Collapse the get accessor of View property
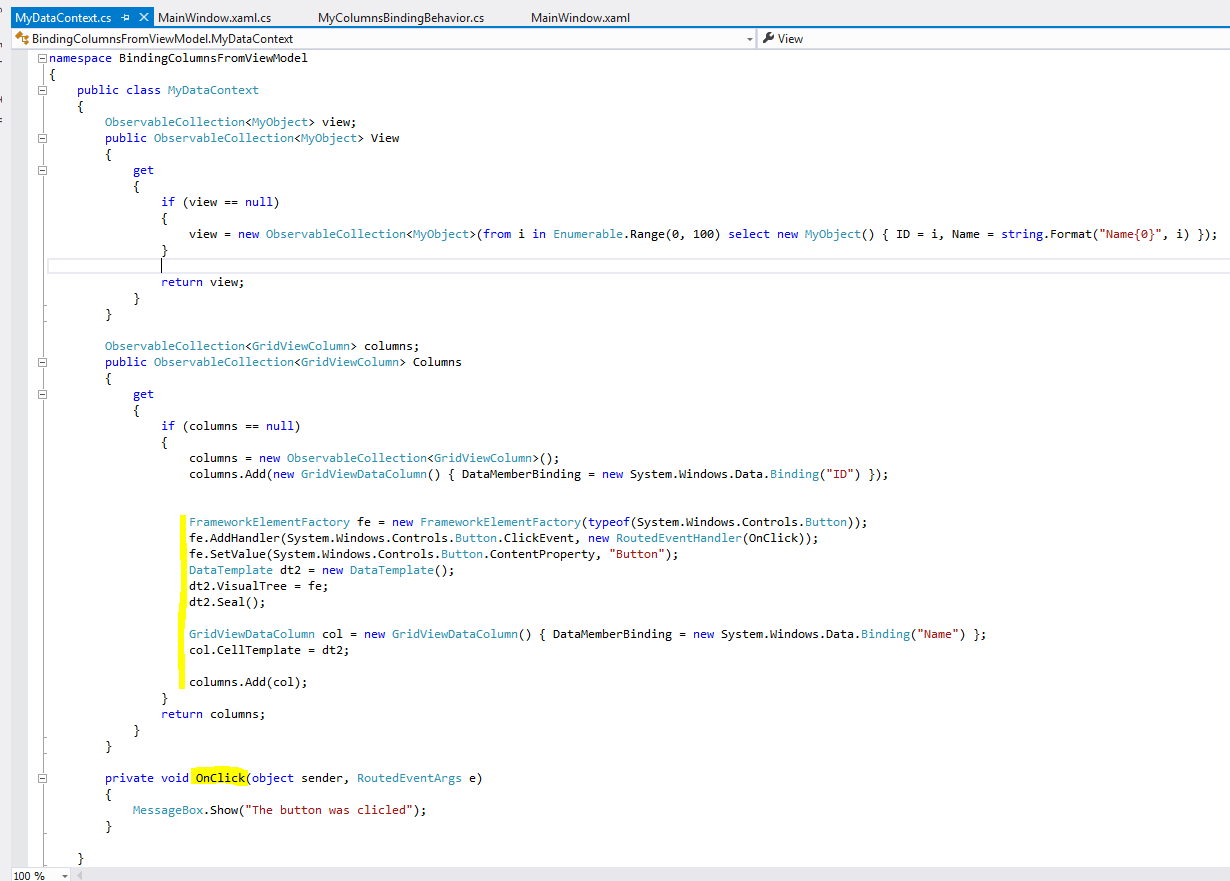The height and width of the screenshot is (881, 1230). tap(42, 170)
